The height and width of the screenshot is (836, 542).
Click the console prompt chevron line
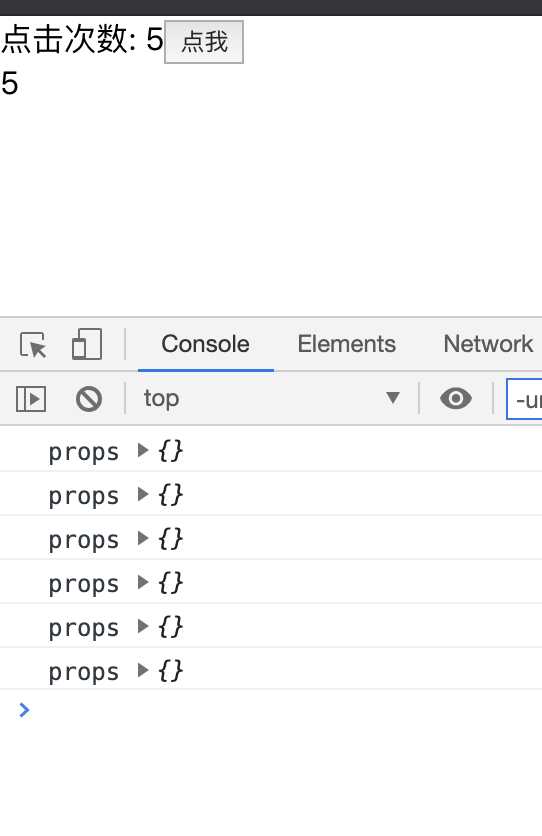tap(271, 710)
